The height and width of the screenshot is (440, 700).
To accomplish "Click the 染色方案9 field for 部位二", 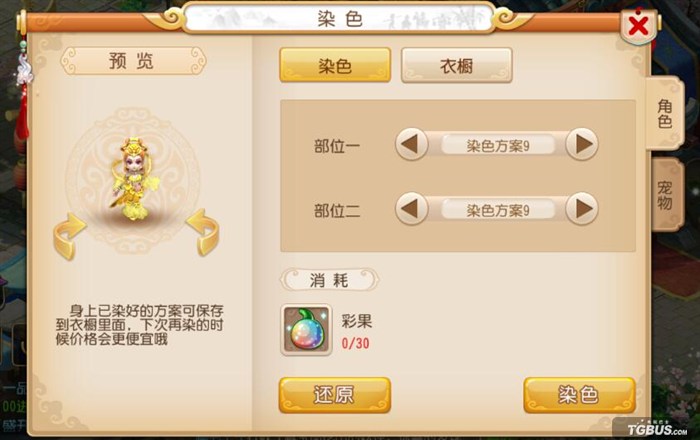I will pyautogui.click(x=498, y=210).
